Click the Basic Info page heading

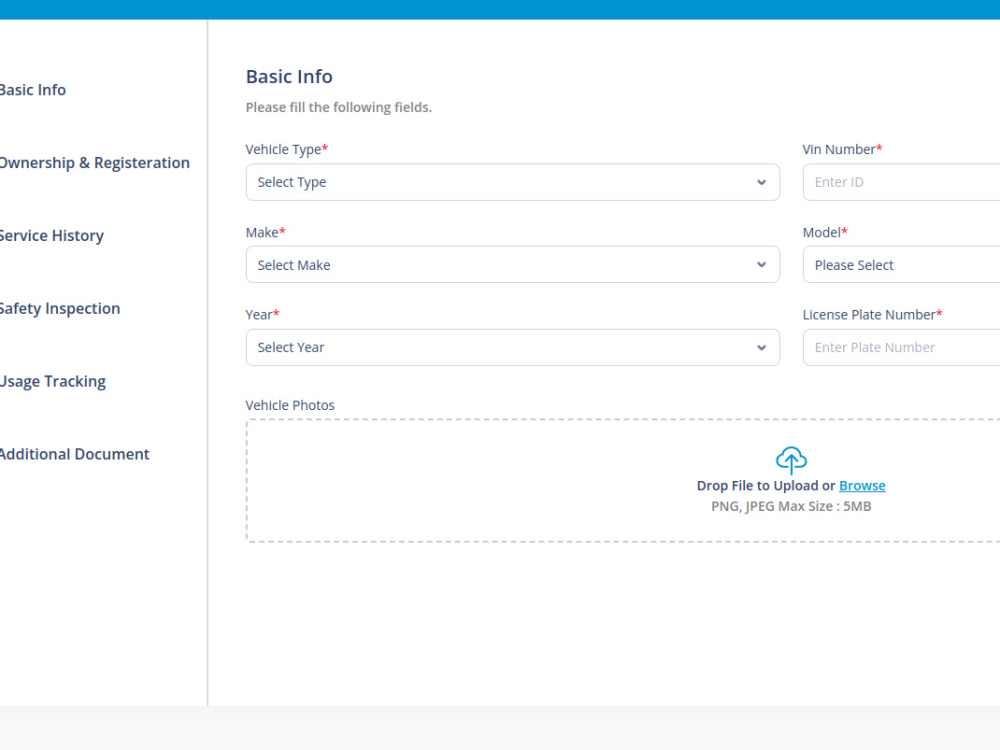[289, 76]
